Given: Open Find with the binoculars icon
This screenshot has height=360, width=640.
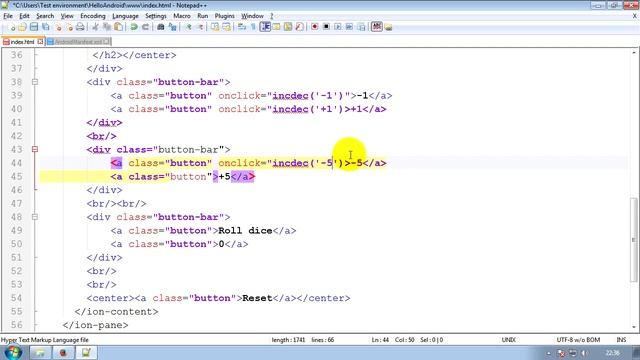Looking at the screenshot, I should click(160, 27).
